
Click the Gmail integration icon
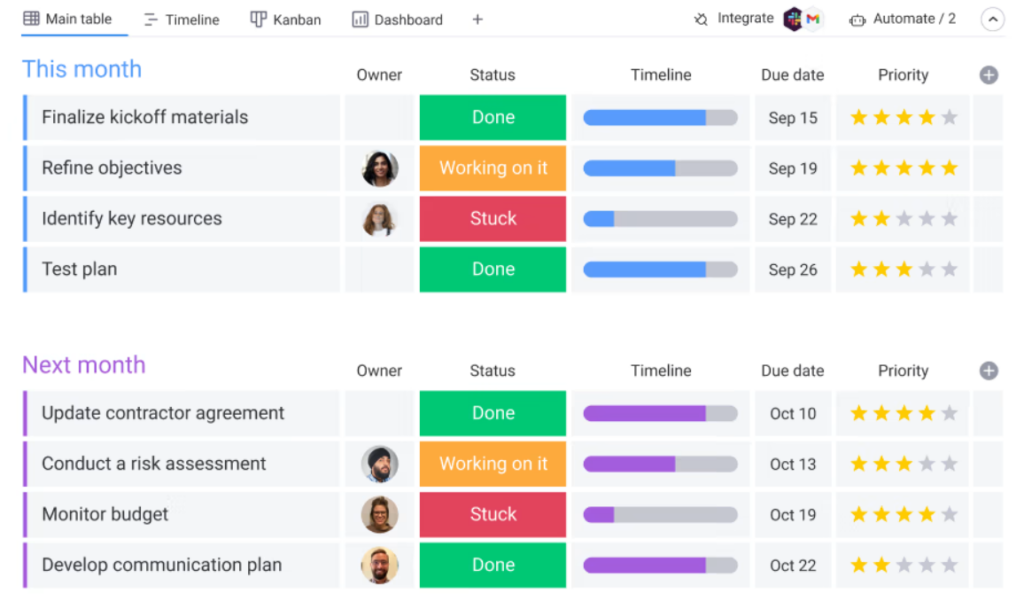814,19
